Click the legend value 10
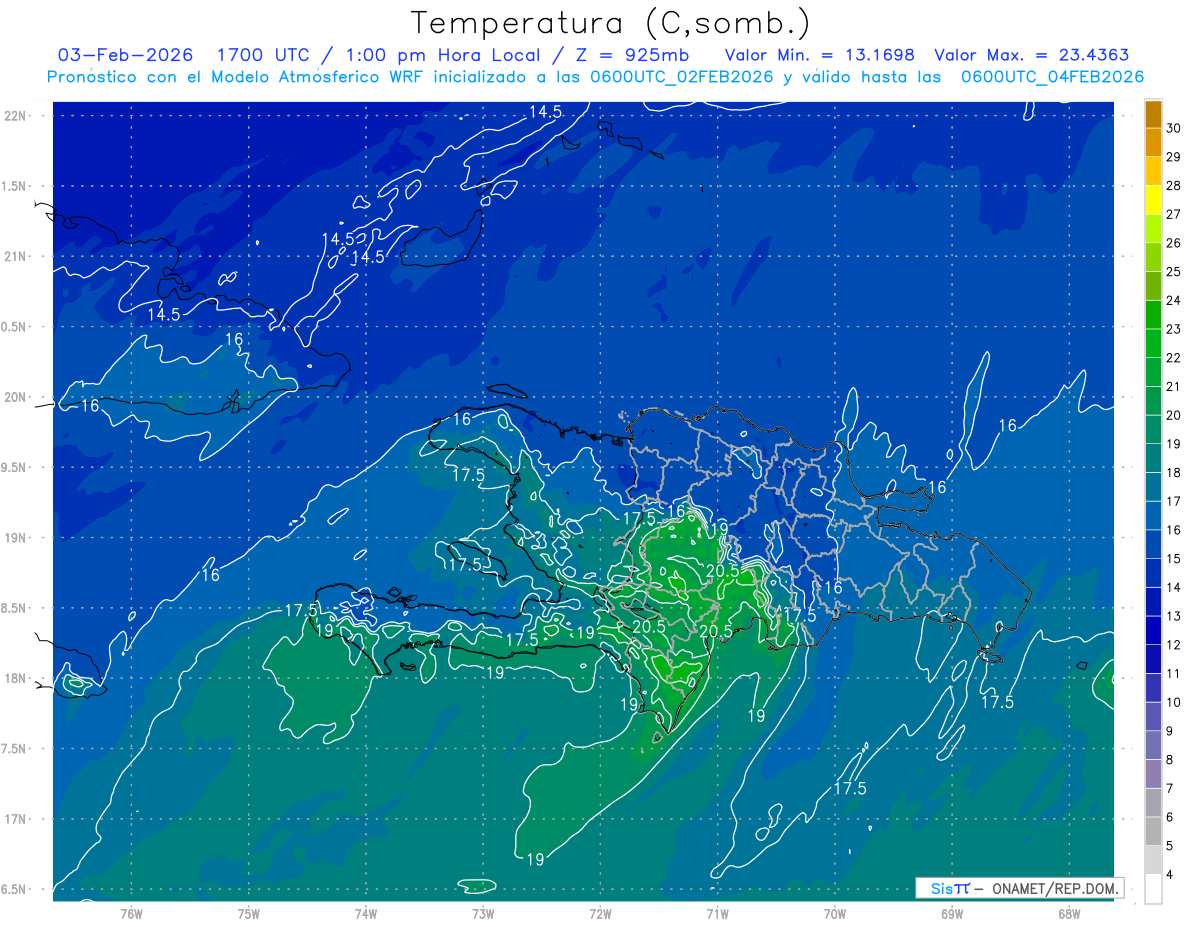This screenshot has width=1200, height=927. (x=1174, y=702)
